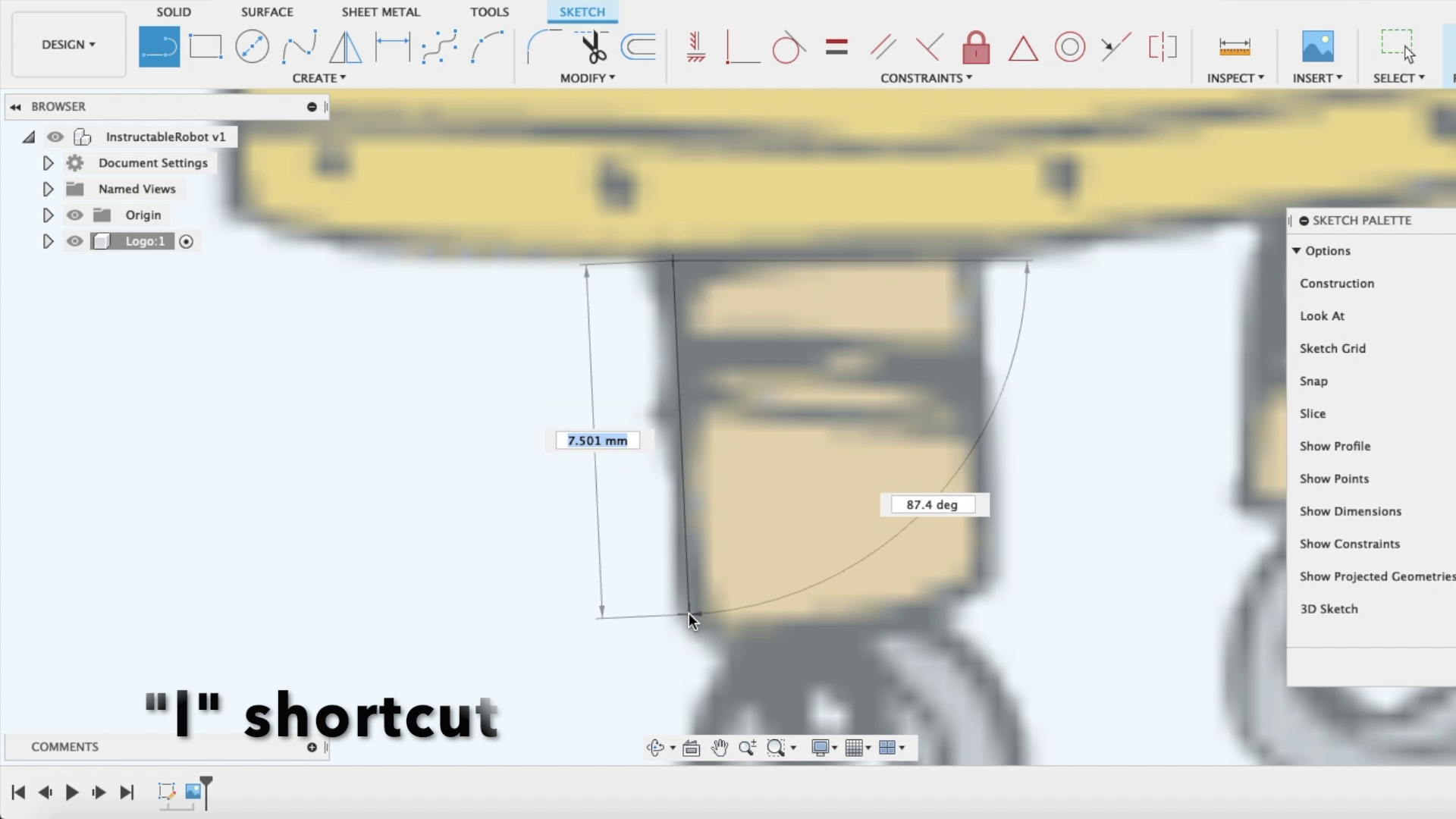The image size is (1456, 819).
Task: Apply the Fix/UnFix lock constraint
Action: [976, 47]
